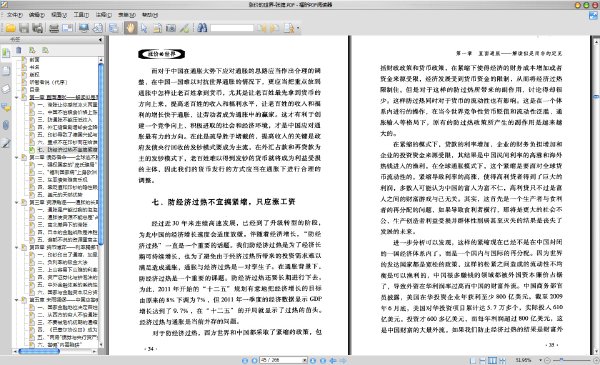Open the 第三章 chapter bookmark
This screenshot has width=600, height=365.
click(x=64, y=202)
